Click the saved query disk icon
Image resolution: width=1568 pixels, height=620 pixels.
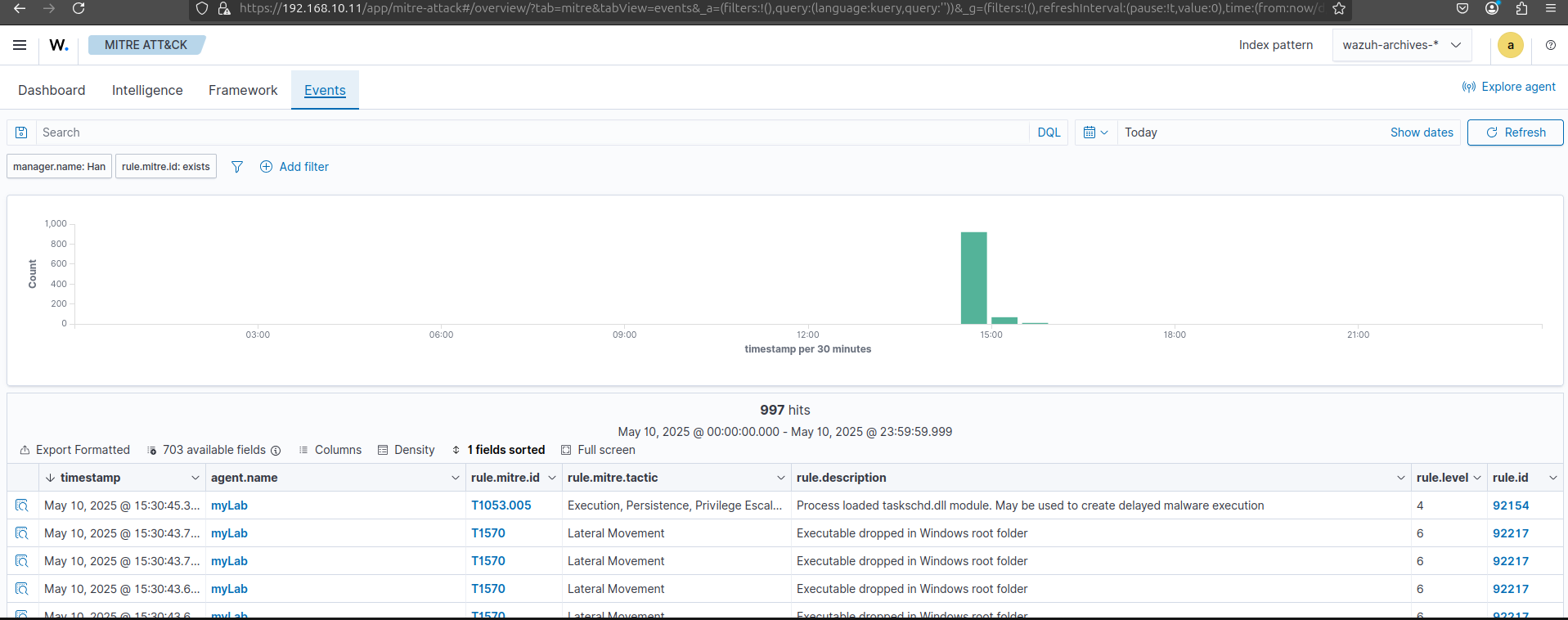point(22,133)
